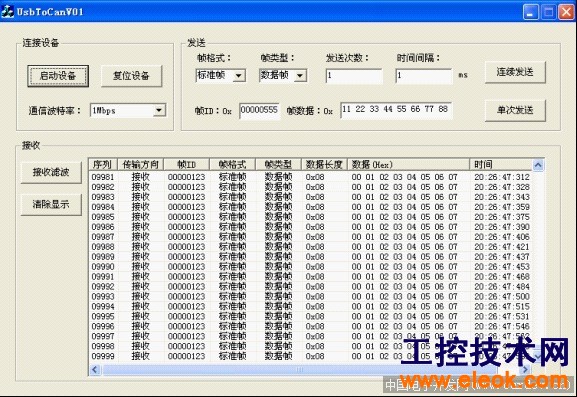Click the 复位设备 button
This screenshot has height=397, width=577.
pyautogui.click(x=131, y=76)
